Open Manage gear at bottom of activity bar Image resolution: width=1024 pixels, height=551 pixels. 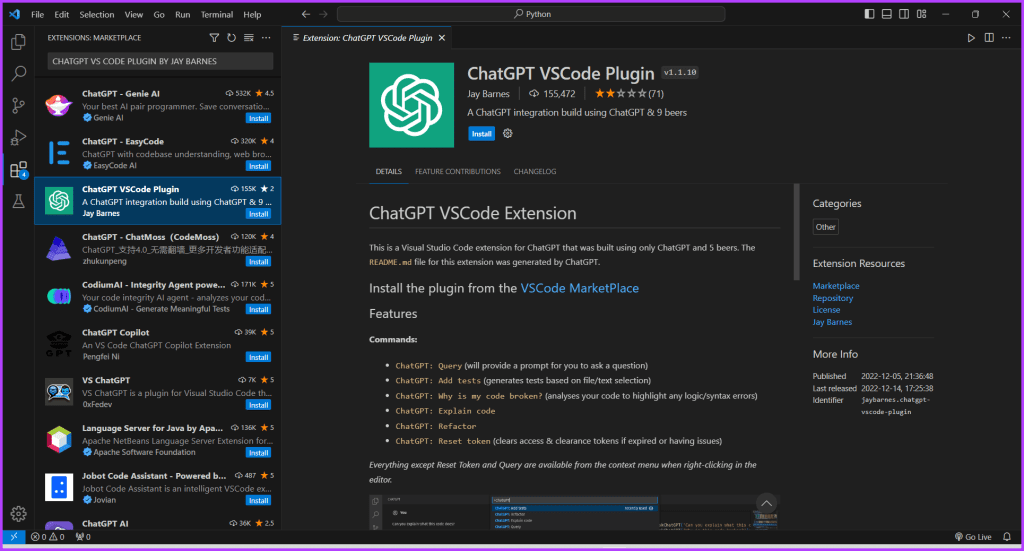click(18, 514)
